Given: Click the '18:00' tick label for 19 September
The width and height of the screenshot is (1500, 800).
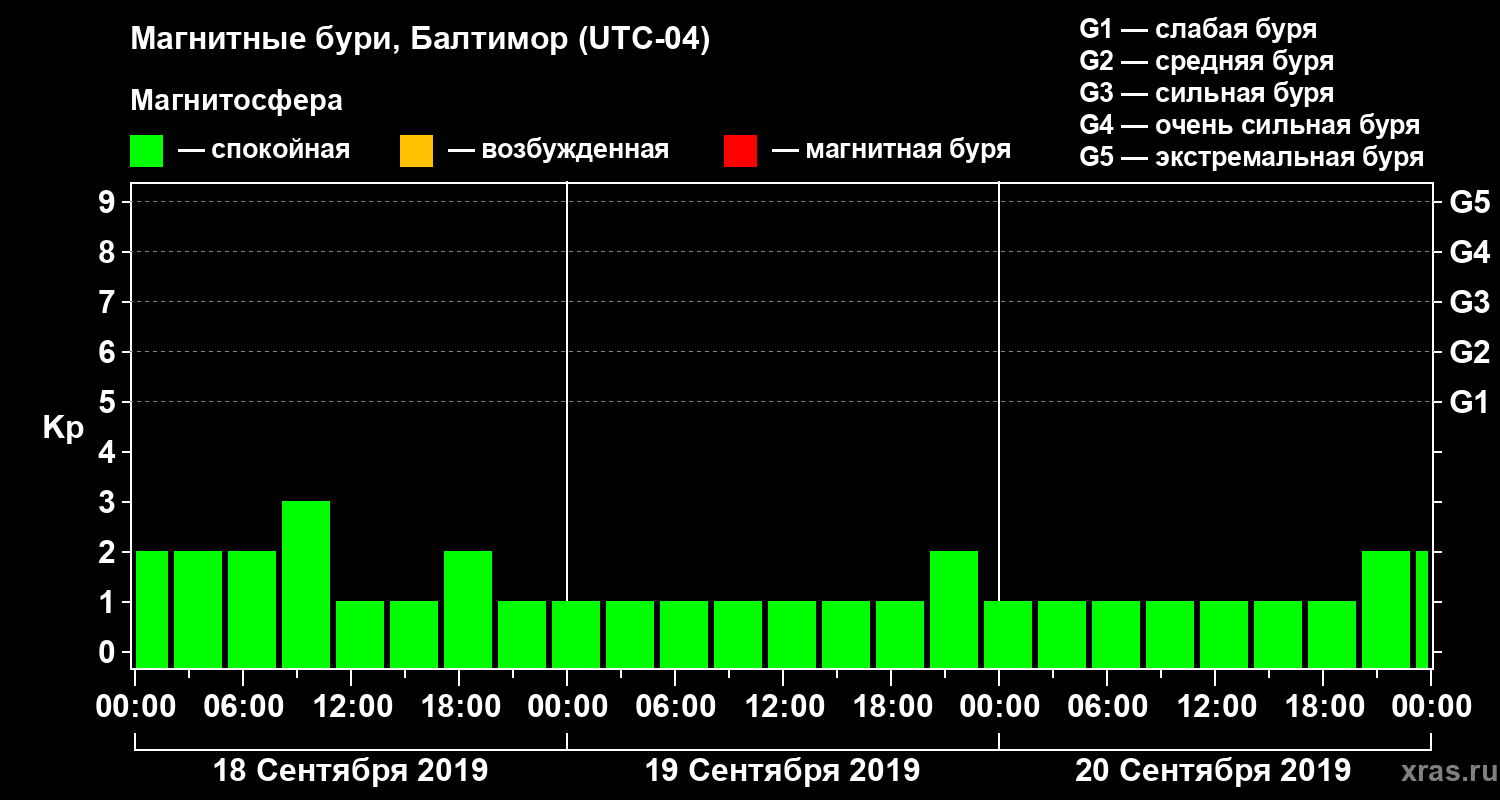Looking at the screenshot, I should [891, 706].
